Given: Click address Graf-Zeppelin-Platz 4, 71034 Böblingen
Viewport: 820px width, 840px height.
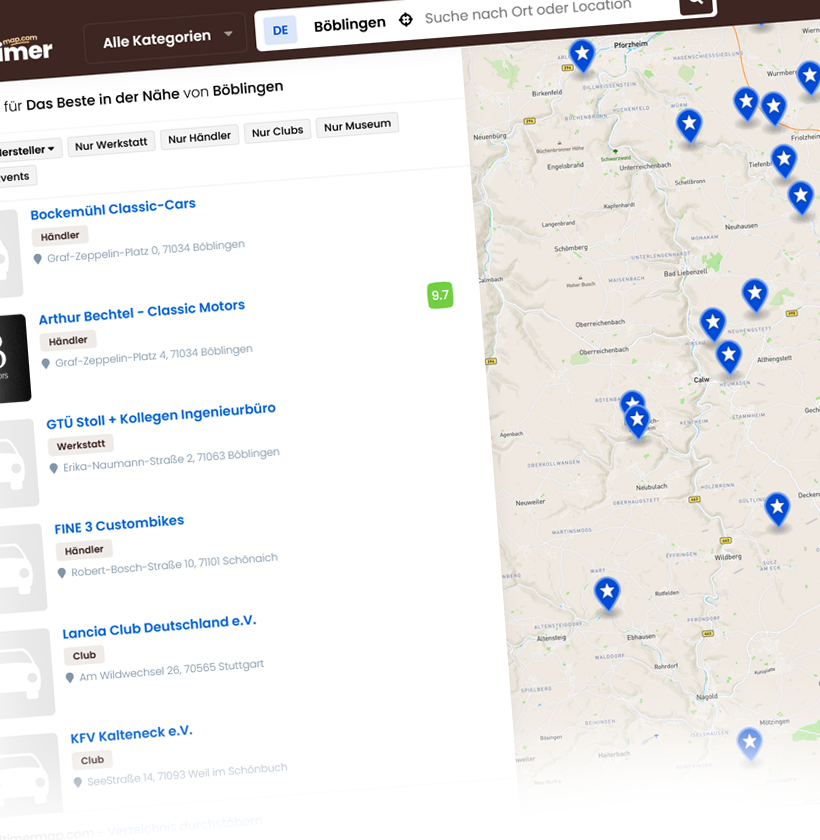Looking at the screenshot, I should click(154, 356).
